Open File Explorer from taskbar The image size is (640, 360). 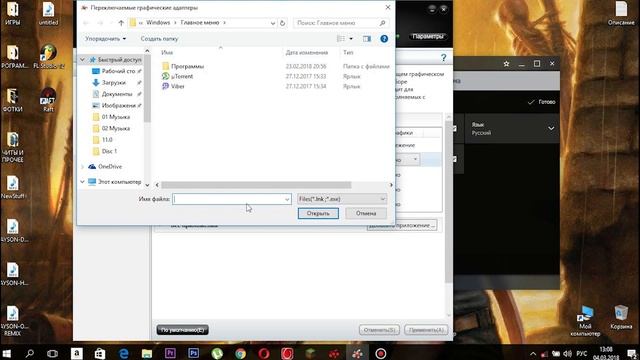coord(147,353)
